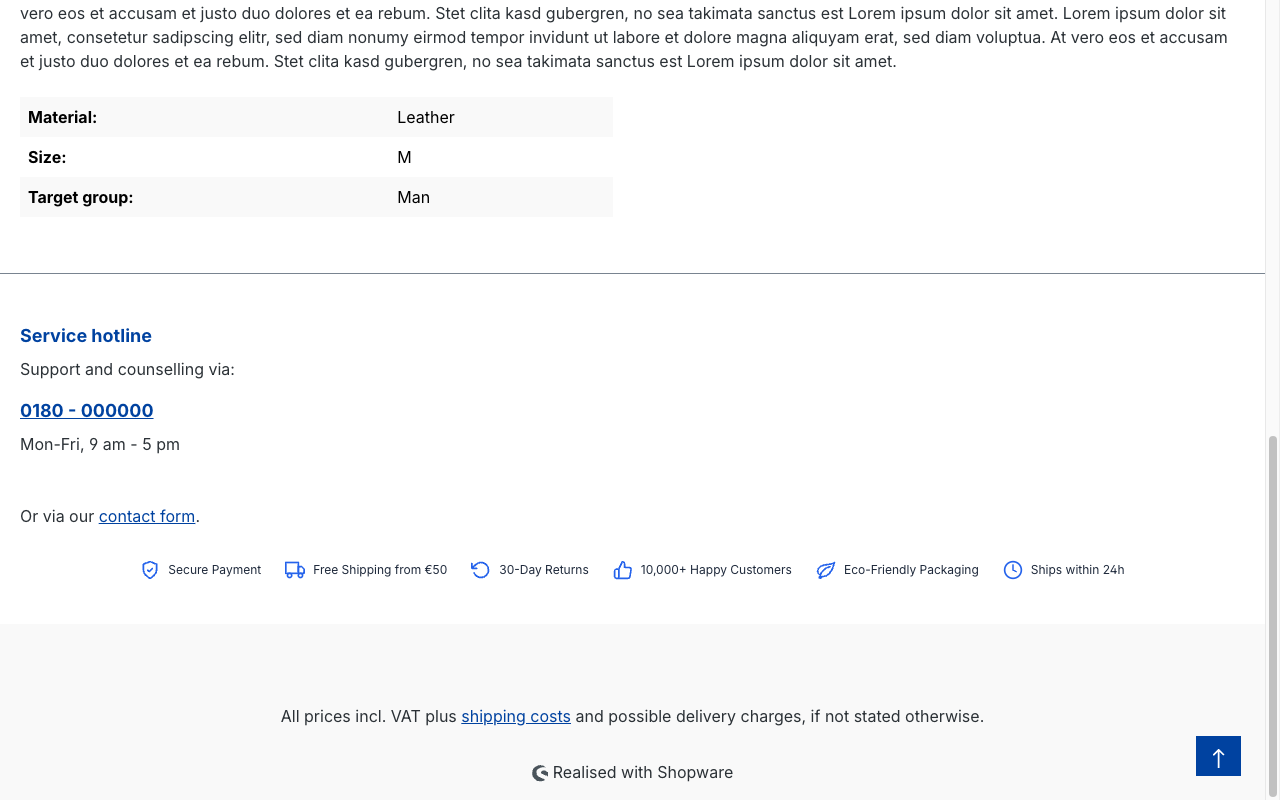Call the 0180 - 000000 hotline link
The width and height of the screenshot is (1280, 800).
(x=87, y=410)
